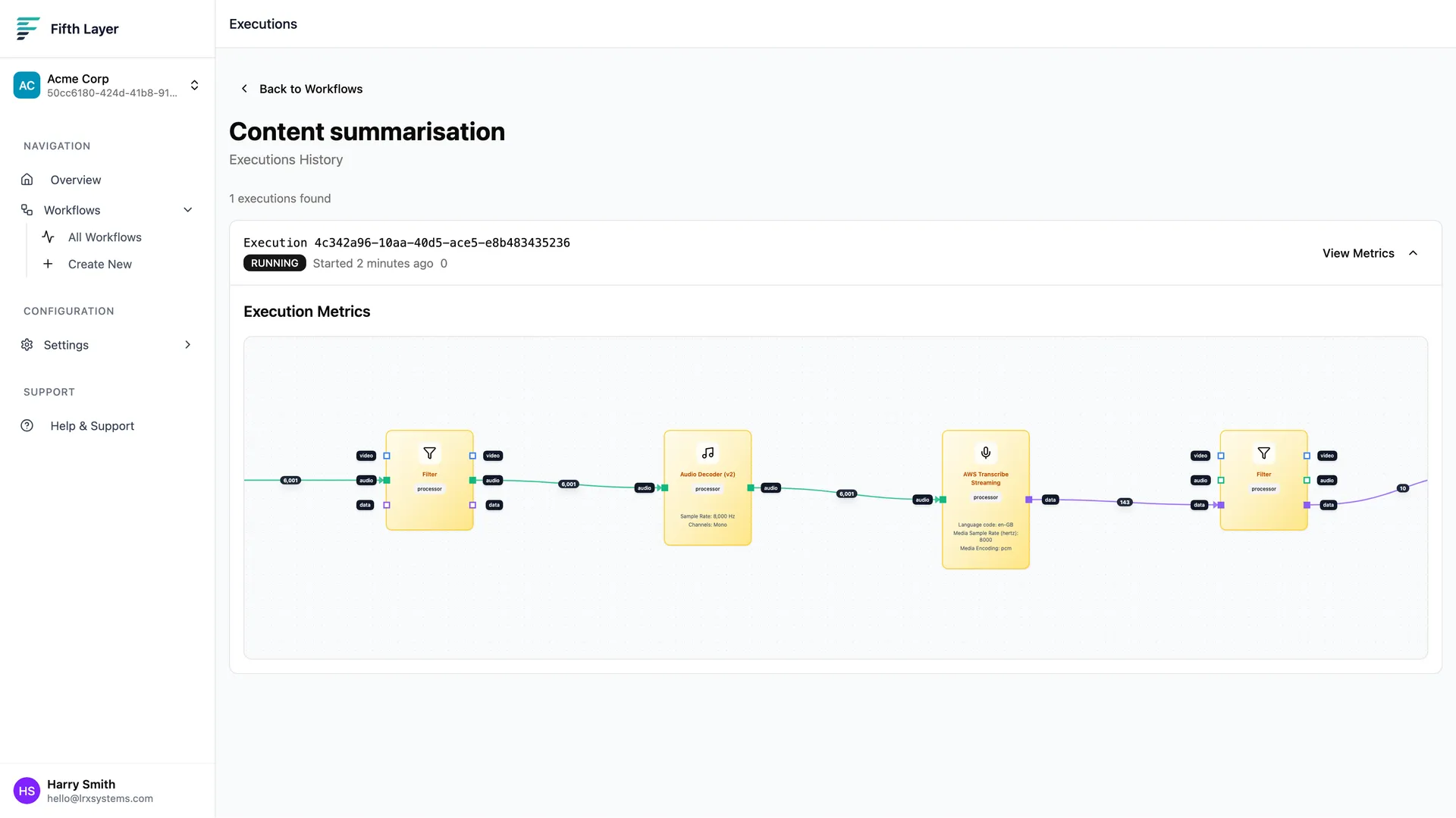This screenshot has width=1456, height=818.
Task: Click the home icon next to Overview
Action: click(x=27, y=179)
